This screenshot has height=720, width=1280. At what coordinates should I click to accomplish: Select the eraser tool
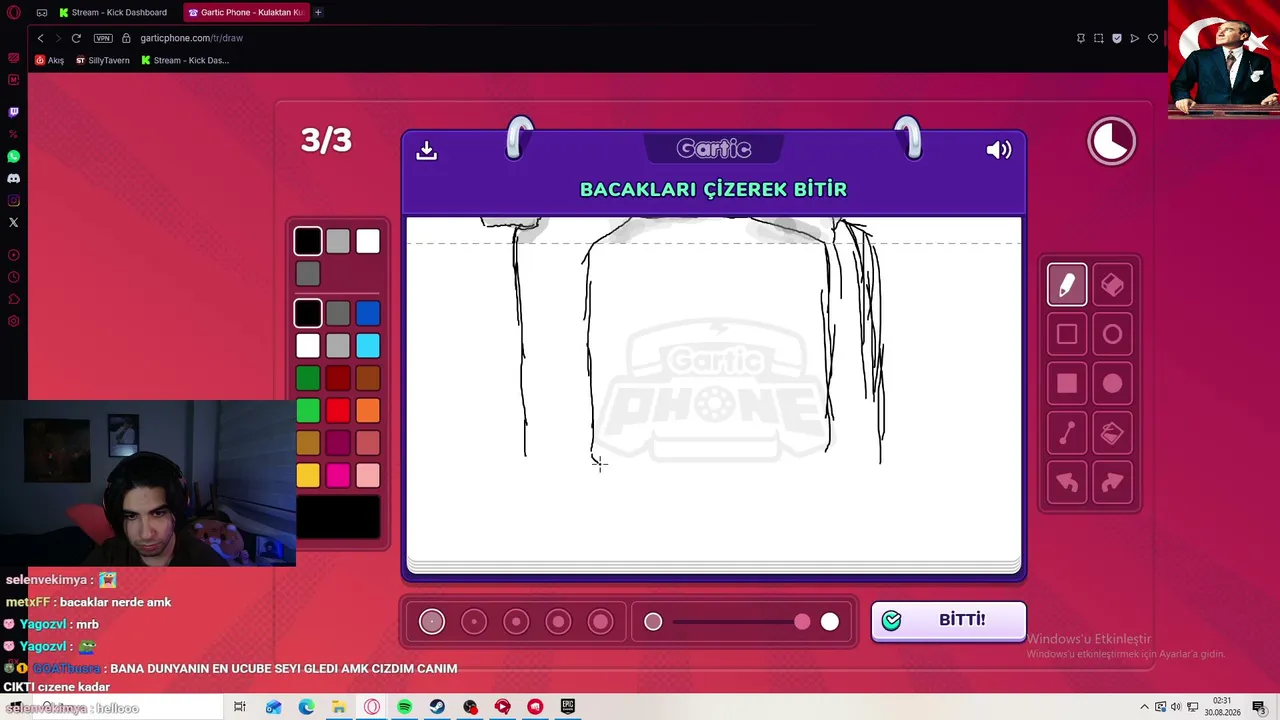point(1112,285)
